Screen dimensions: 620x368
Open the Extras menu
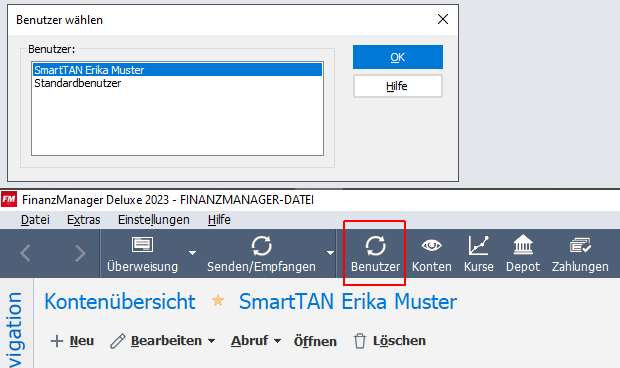click(x=83, y=219)
